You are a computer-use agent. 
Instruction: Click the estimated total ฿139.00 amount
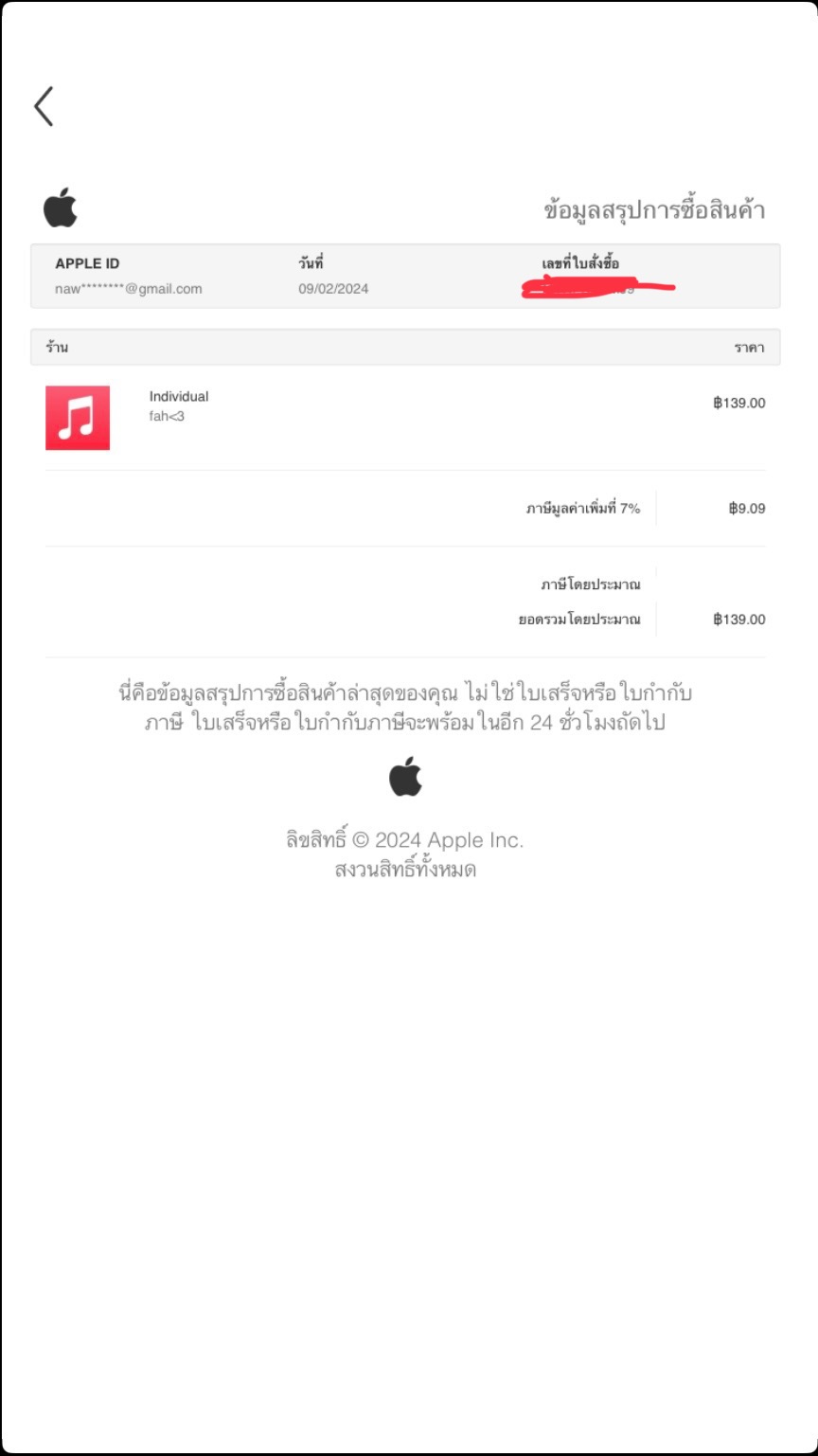739,620
